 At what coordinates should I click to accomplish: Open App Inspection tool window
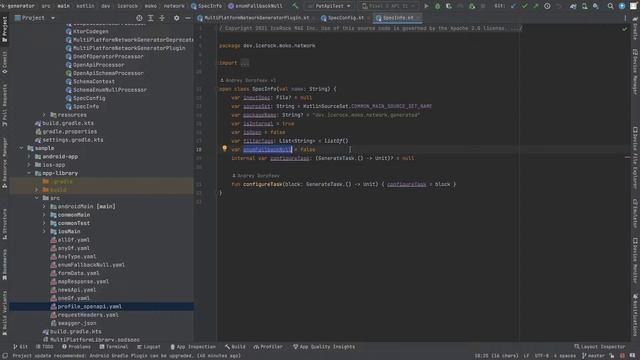(193, 347)
